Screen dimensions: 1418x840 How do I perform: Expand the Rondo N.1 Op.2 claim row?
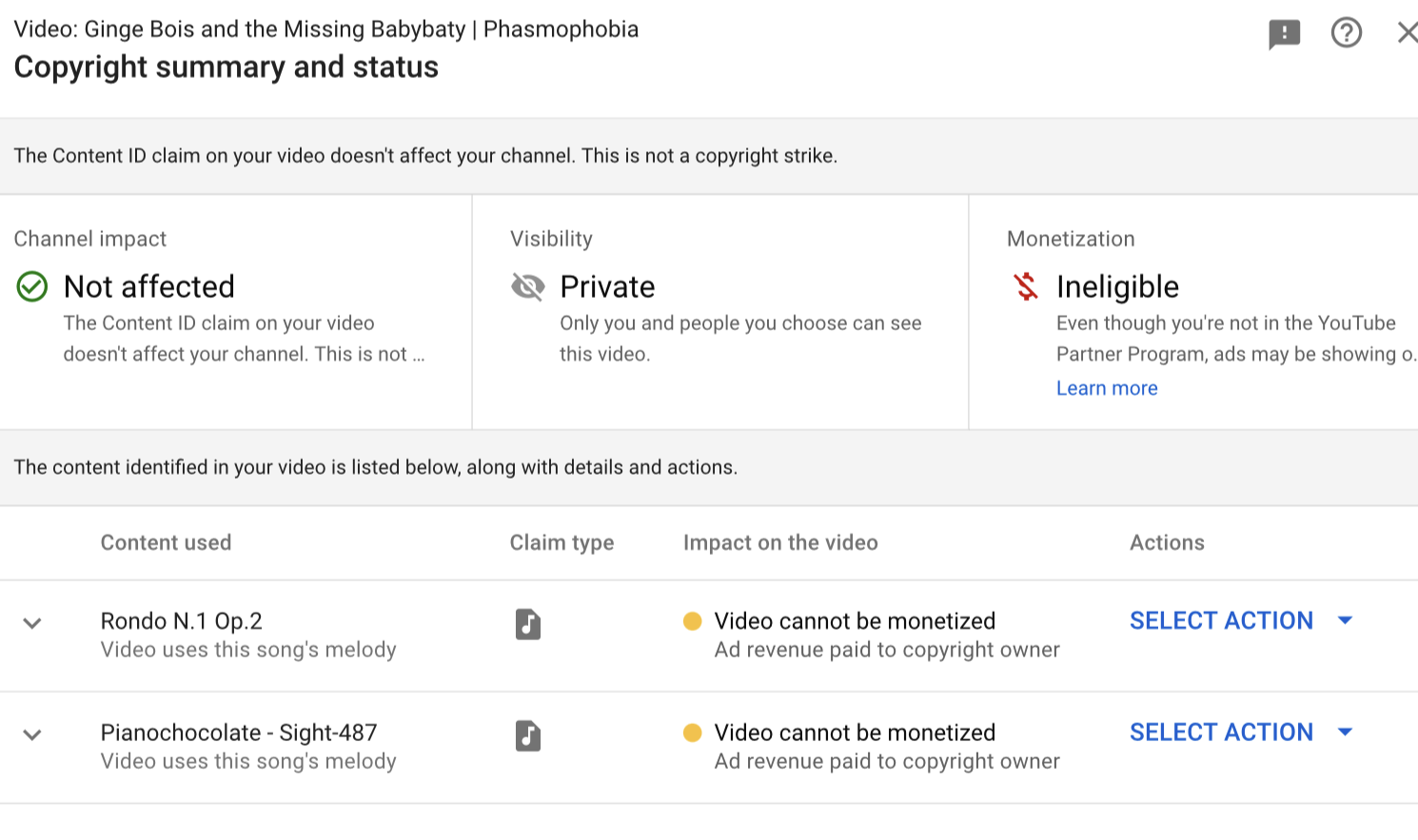point(32,624)
